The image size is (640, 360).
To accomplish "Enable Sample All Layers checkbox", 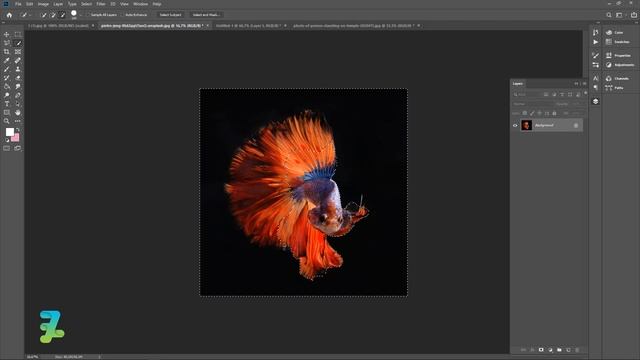I will click(88, 15).
